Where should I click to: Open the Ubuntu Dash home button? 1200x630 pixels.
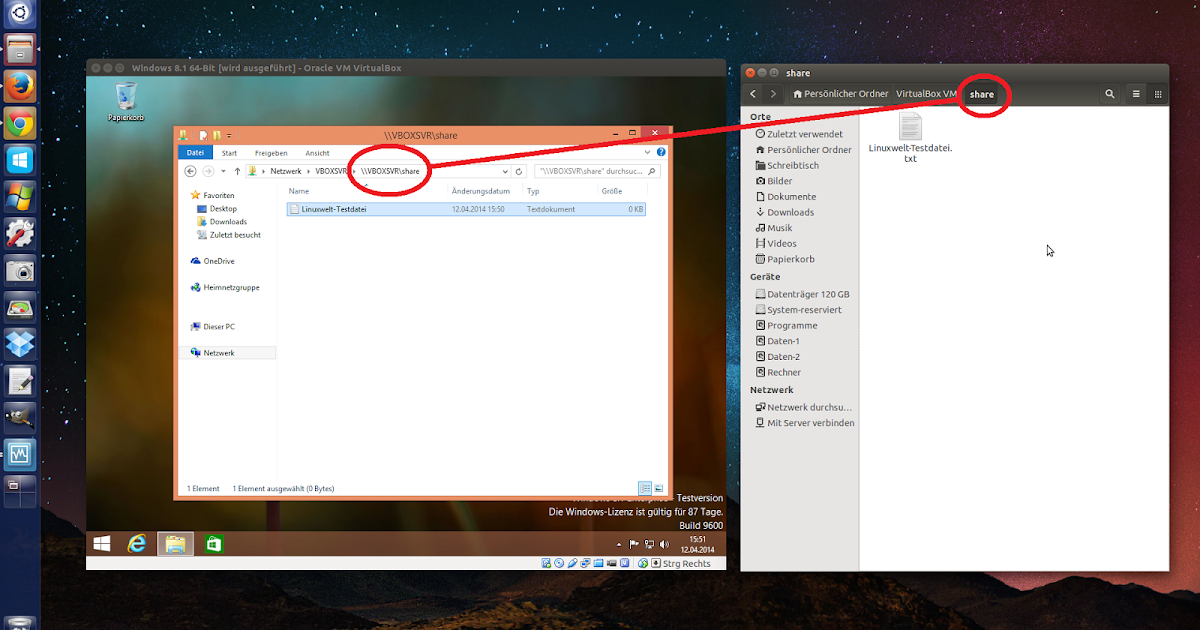(20, 13)
